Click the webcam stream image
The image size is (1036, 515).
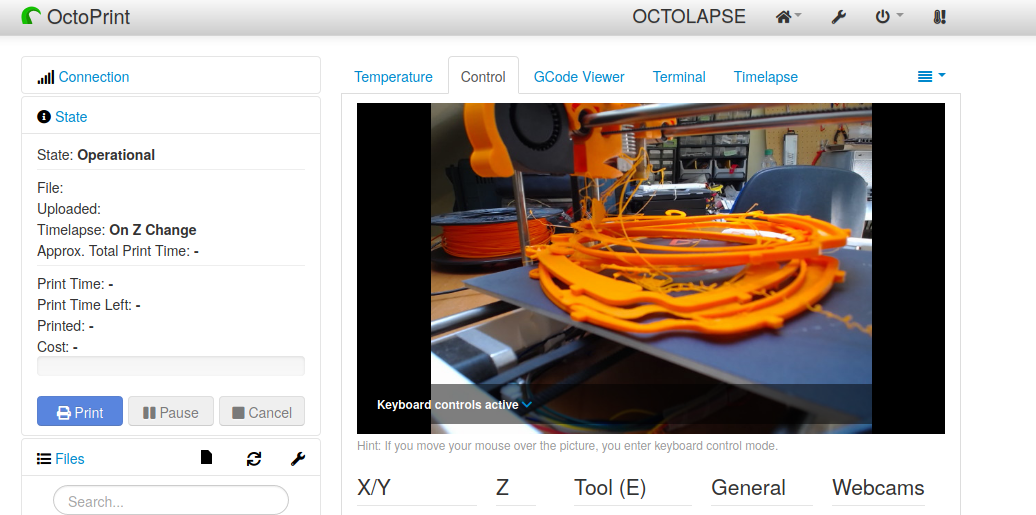(651, 268)
